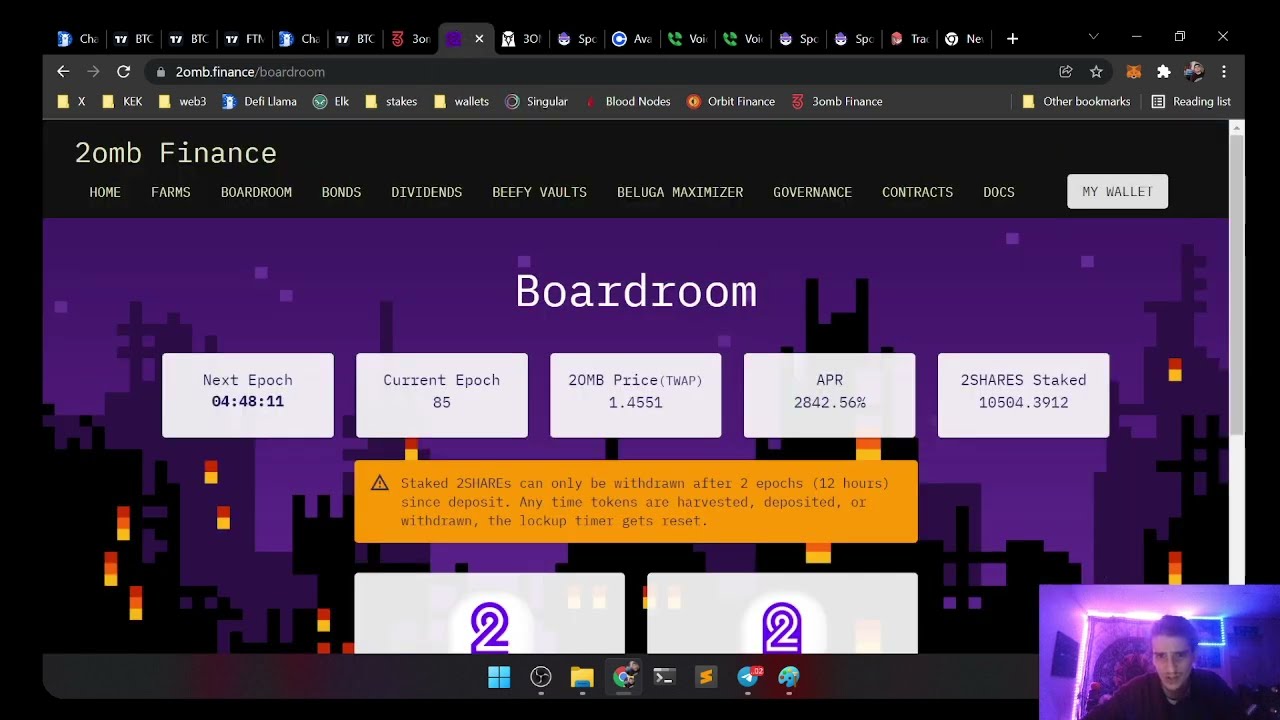Open the X bookmark folder

click(72, 101)
